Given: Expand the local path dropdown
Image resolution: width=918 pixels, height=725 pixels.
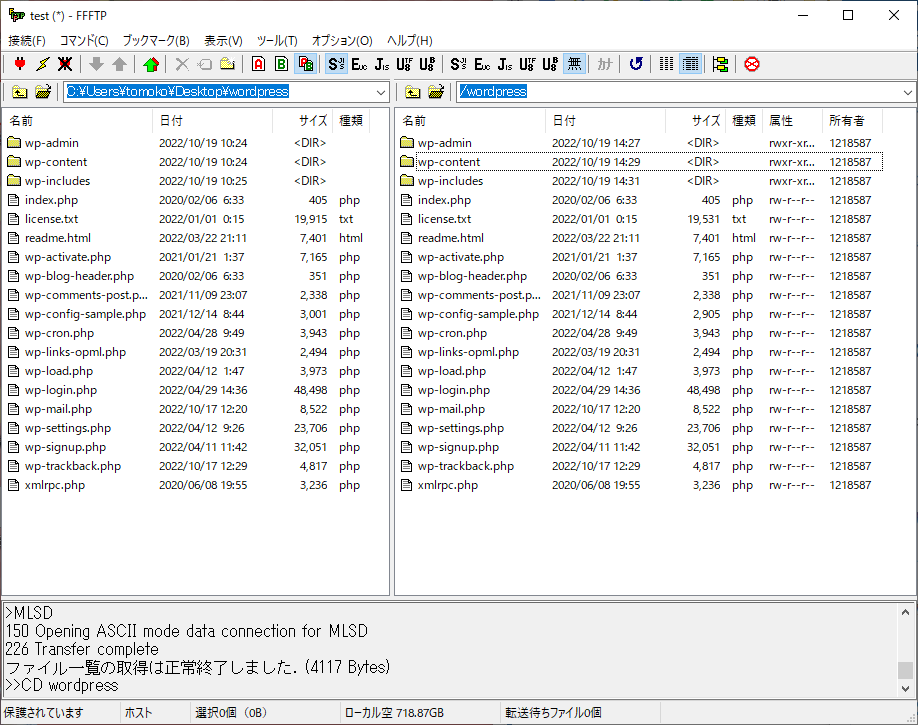Looking at the screenshot, I should [x=381, y=92].
